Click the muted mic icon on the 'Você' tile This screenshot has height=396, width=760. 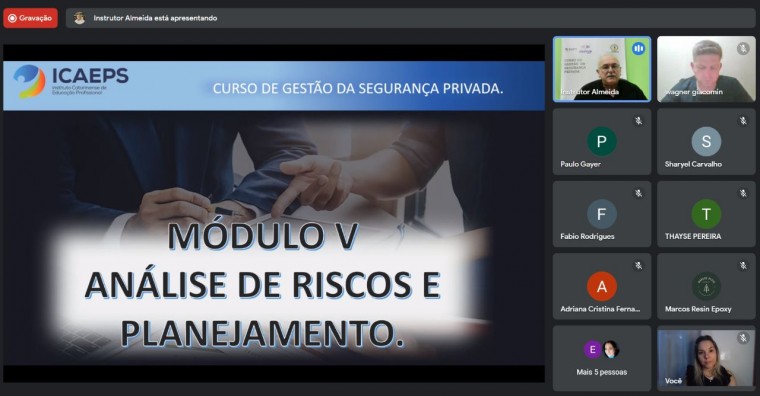tap(743, 337)
